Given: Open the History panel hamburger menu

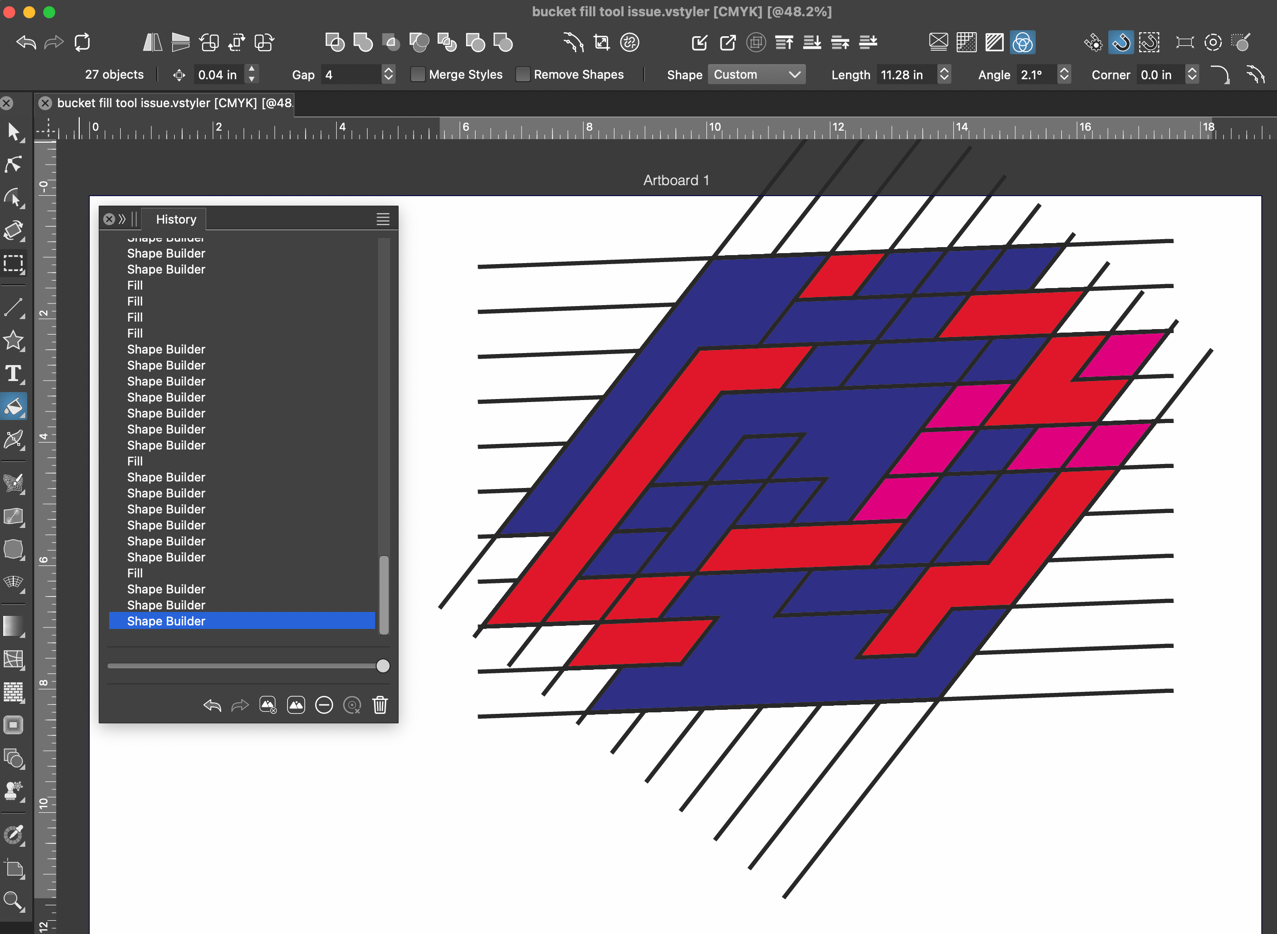Looking at the screenshot, I should (x=383, y=219).
